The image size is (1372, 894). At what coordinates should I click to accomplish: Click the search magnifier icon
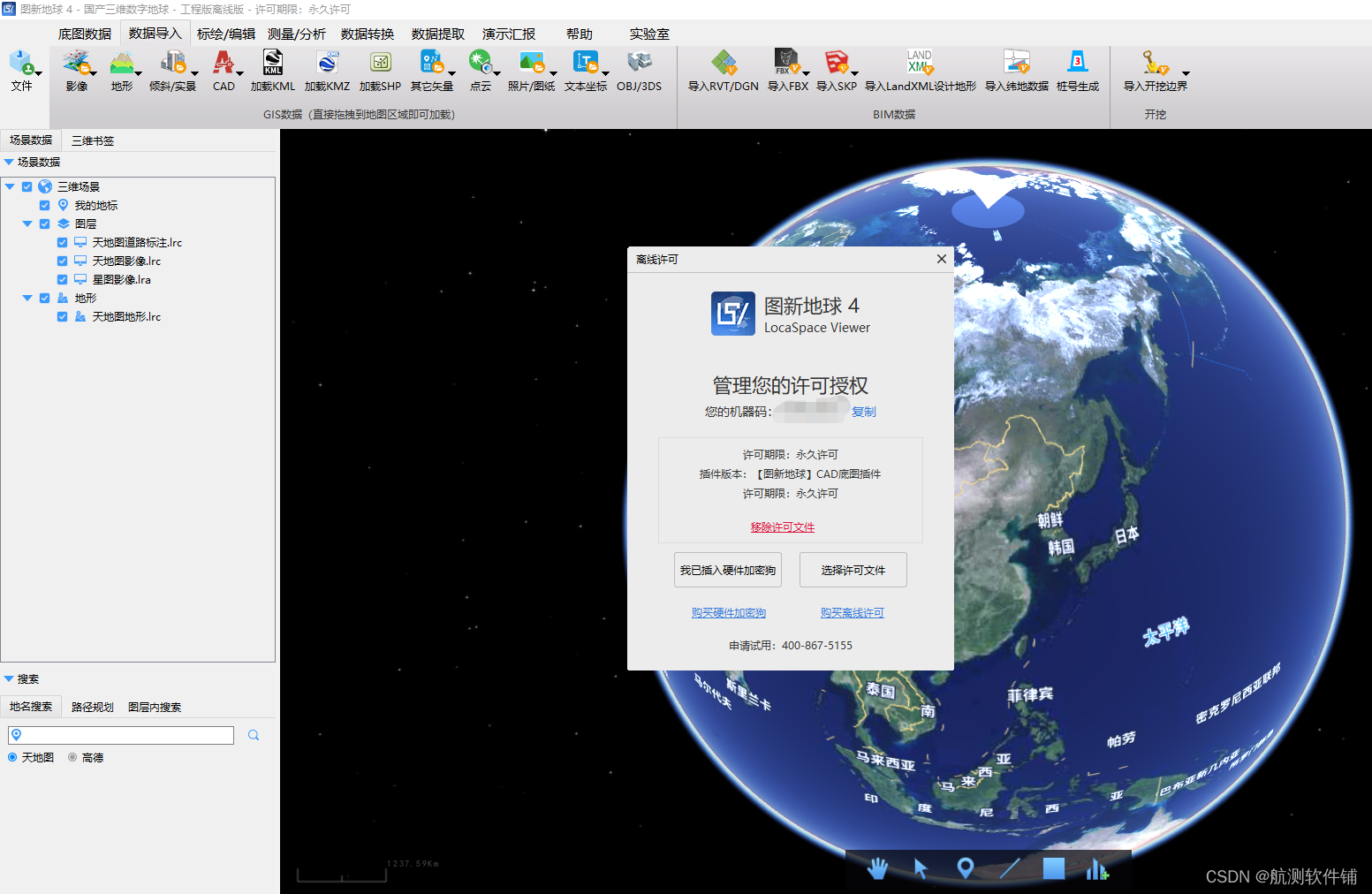(254, 735)
